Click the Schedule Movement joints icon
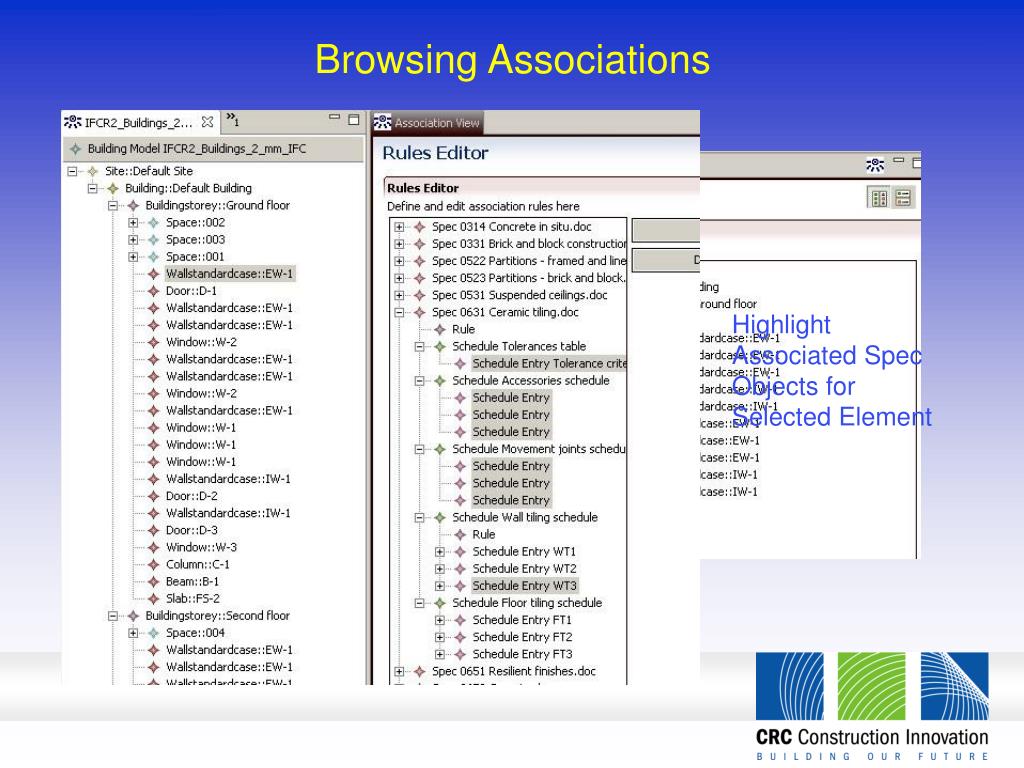1024x768 pixels. 440,449
